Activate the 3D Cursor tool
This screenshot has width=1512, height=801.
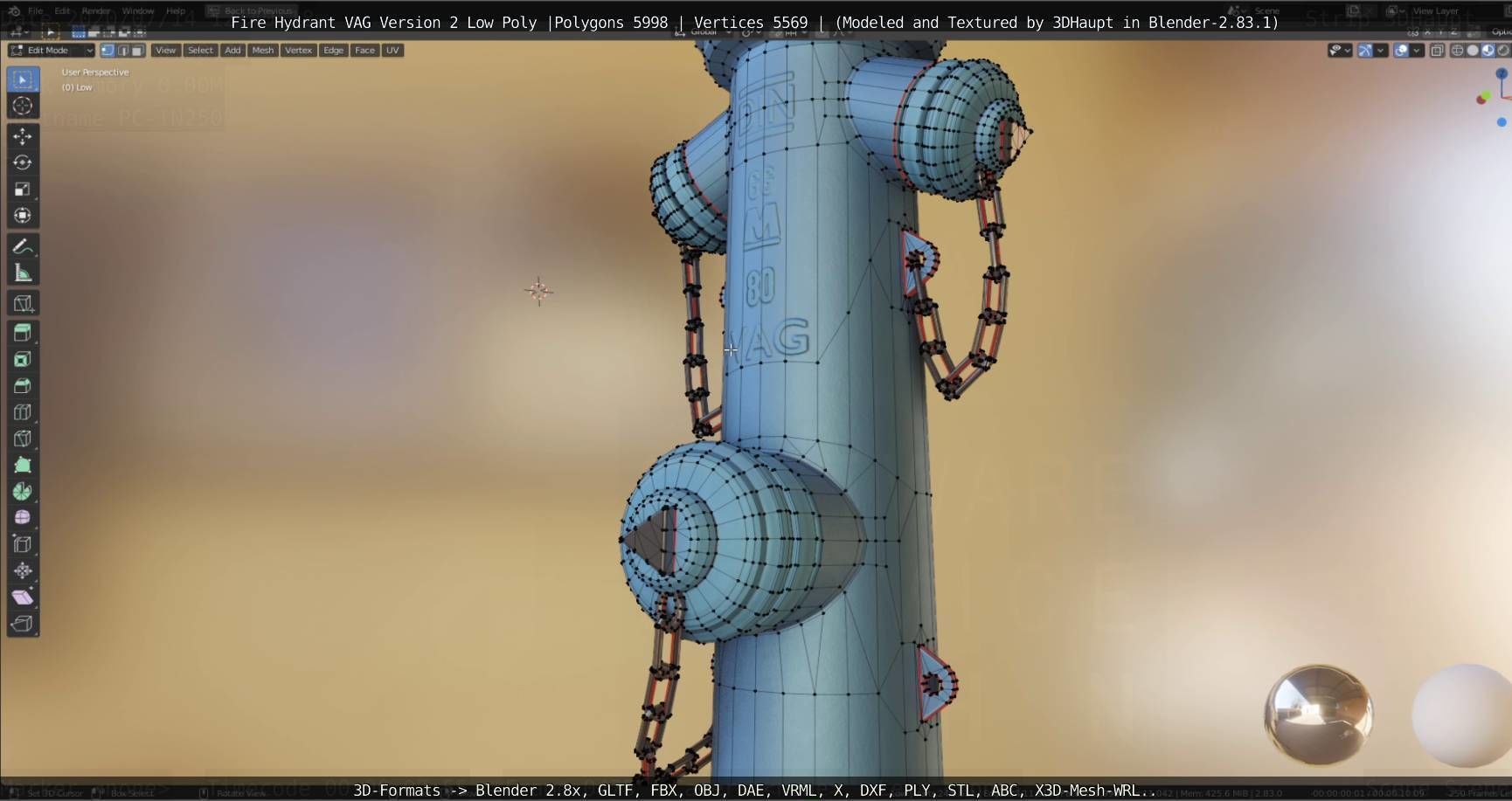point(23,107)
